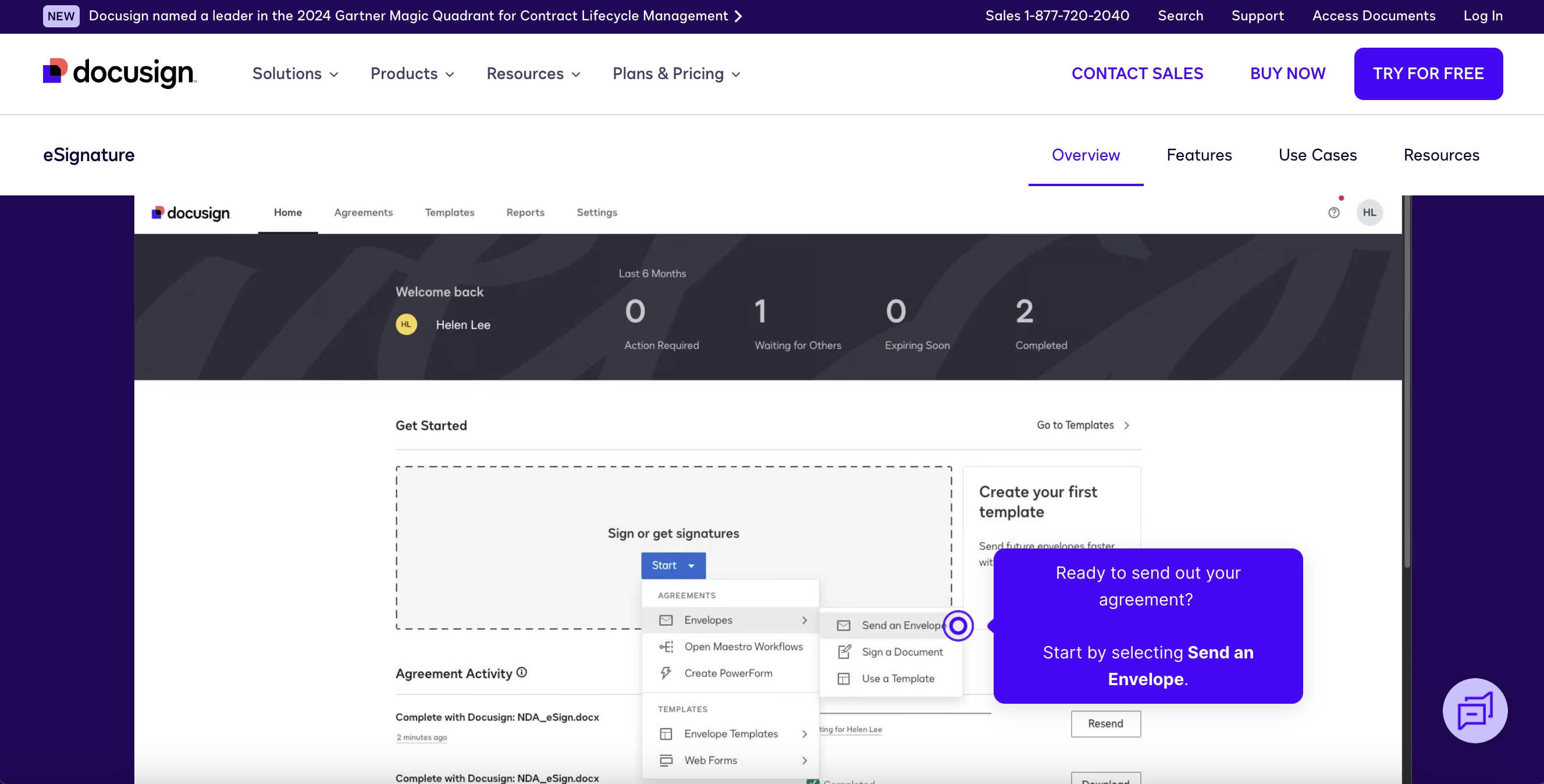Click the demo app vertical scrollbar

pos(1407,381)
